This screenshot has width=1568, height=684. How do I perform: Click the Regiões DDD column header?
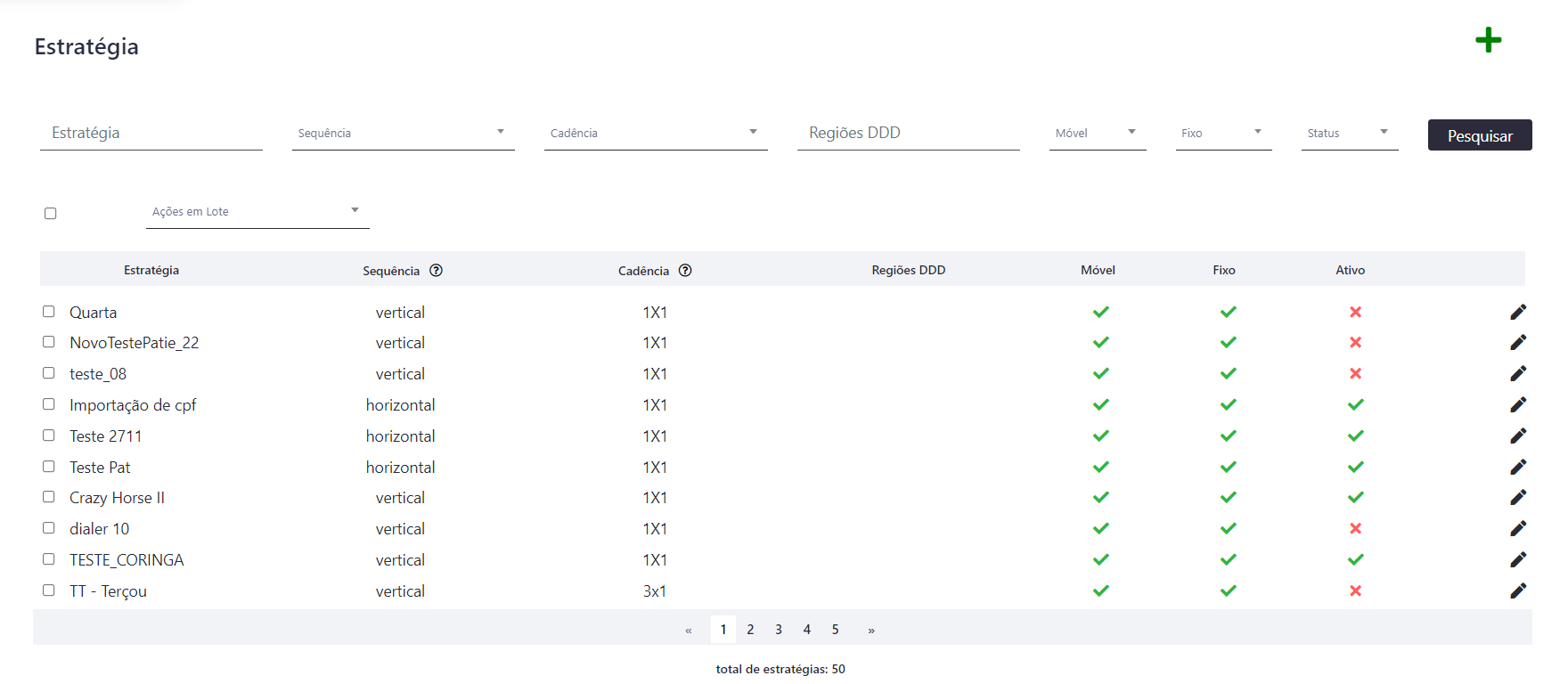coord(909,270)
